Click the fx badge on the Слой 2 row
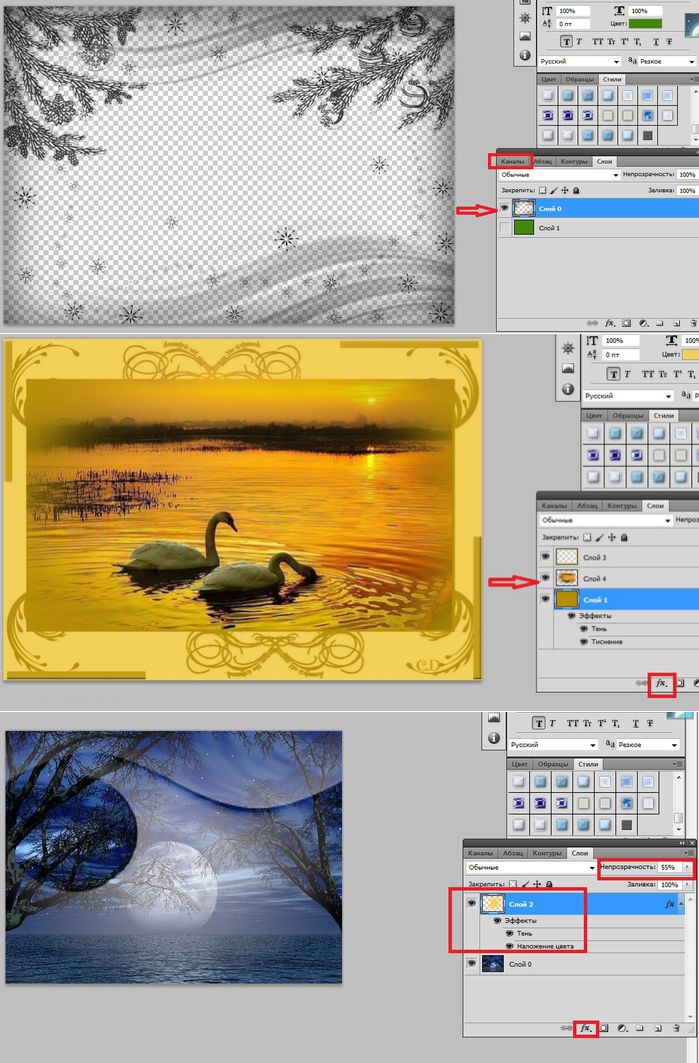The image size is (699, 1063). pyautogui.click(x=669, y=904)
